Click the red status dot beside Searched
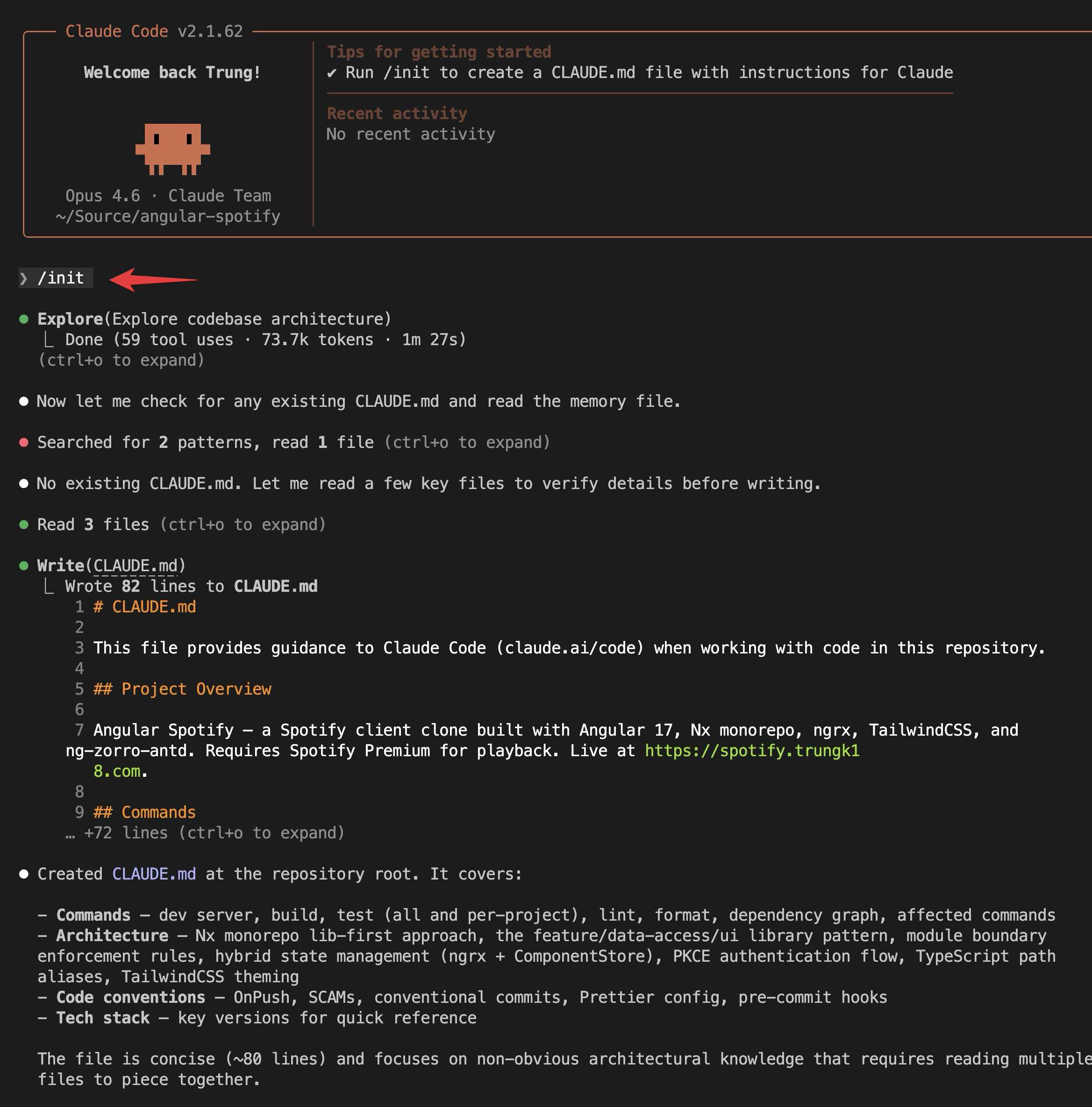The width and height of the screenshot is (1092, 1107). coord(23,442)
